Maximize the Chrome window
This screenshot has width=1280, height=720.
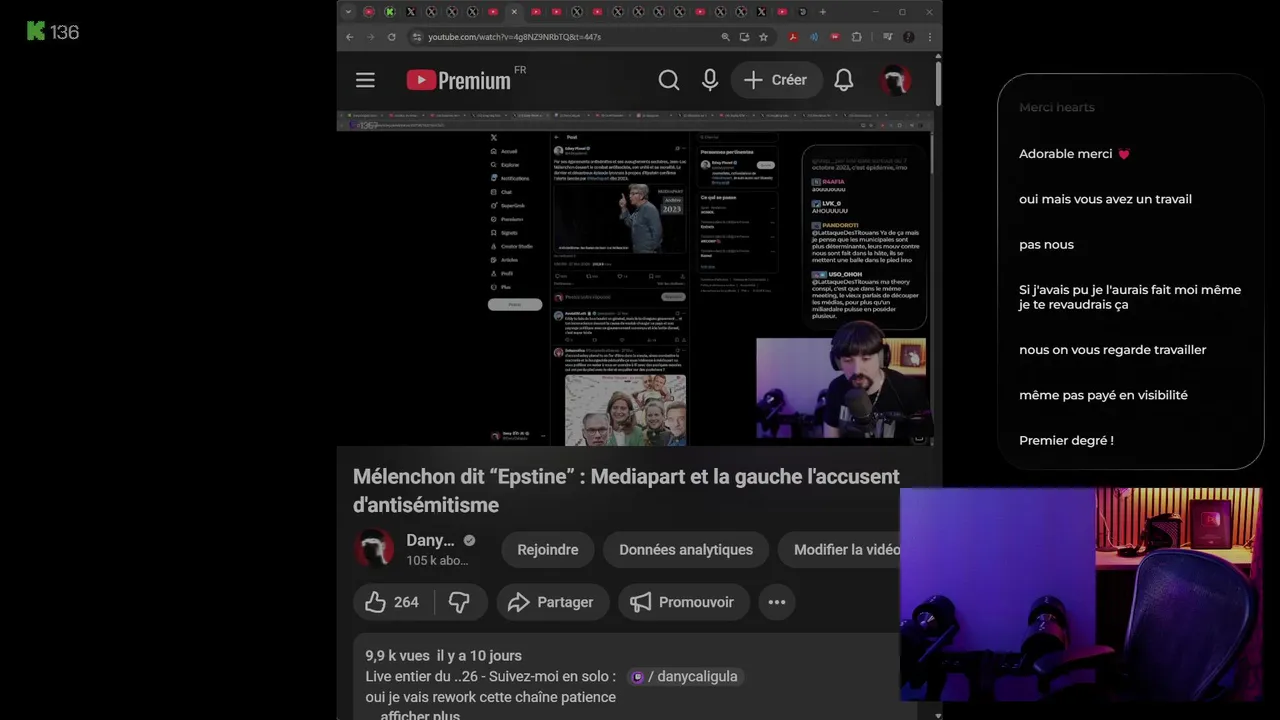coord(902,12)
